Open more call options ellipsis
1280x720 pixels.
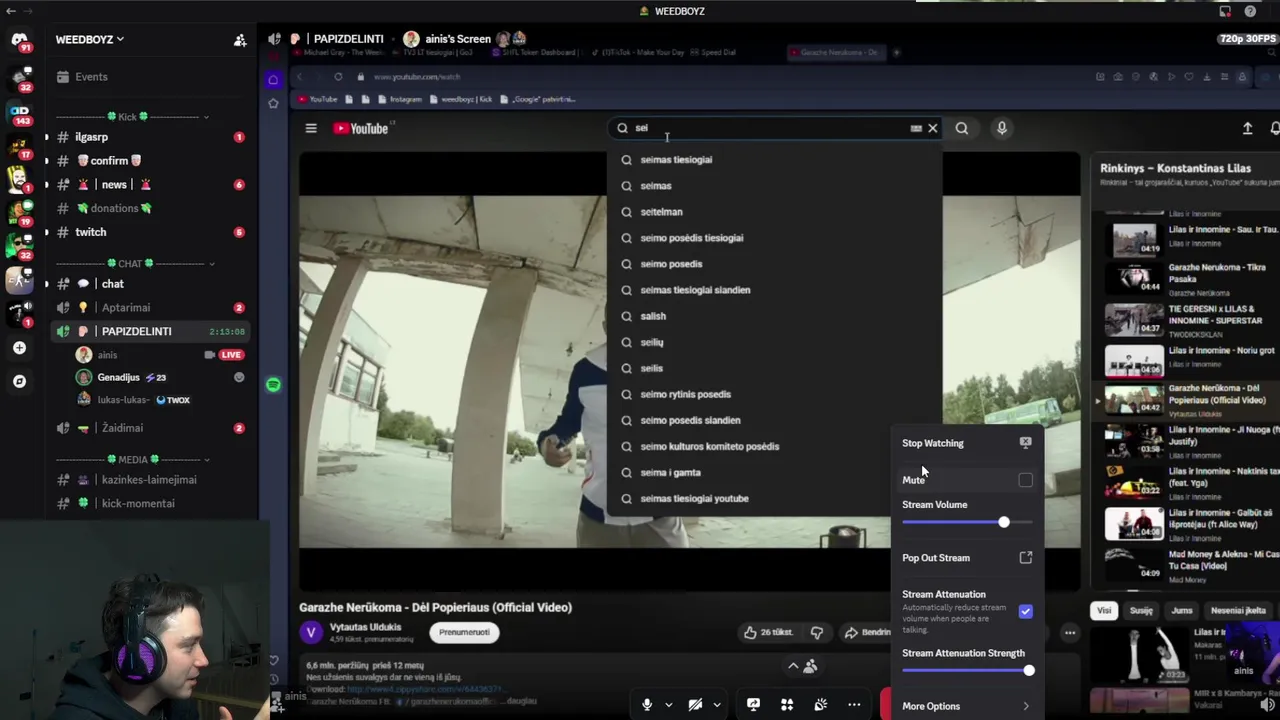click(x=854, y=705)
